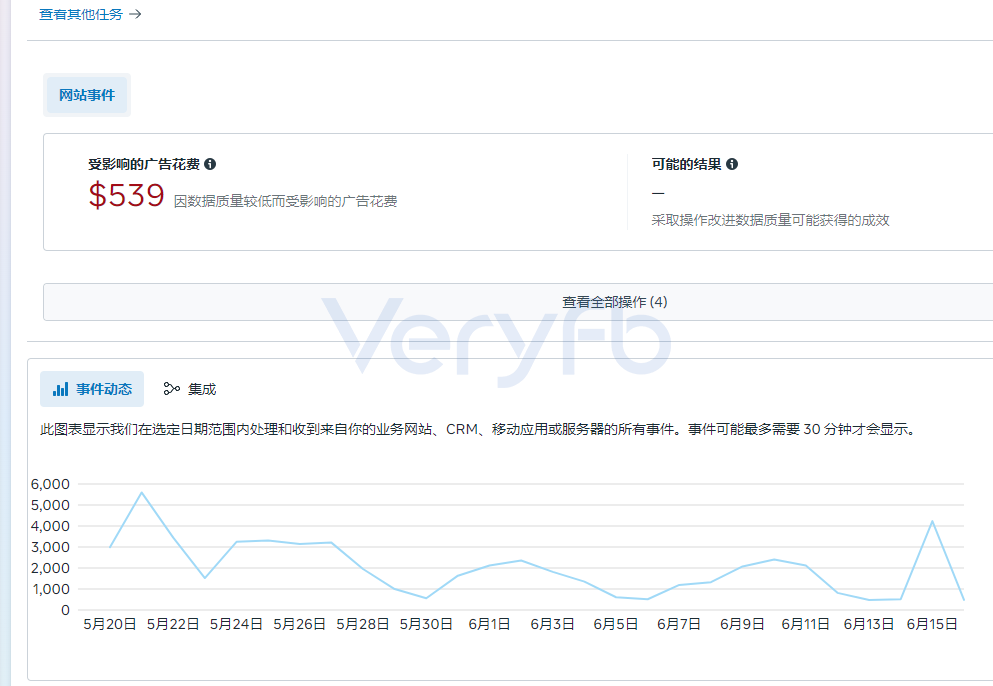
Task: Click the 5月22日 date label
Action: 174,625
